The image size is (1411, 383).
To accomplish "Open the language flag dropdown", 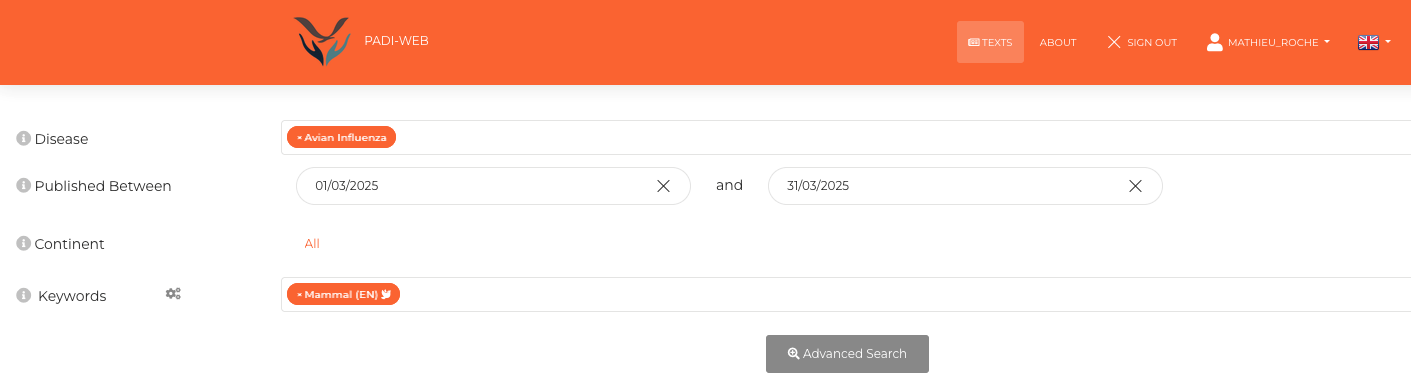I will tap(1374, 42).
